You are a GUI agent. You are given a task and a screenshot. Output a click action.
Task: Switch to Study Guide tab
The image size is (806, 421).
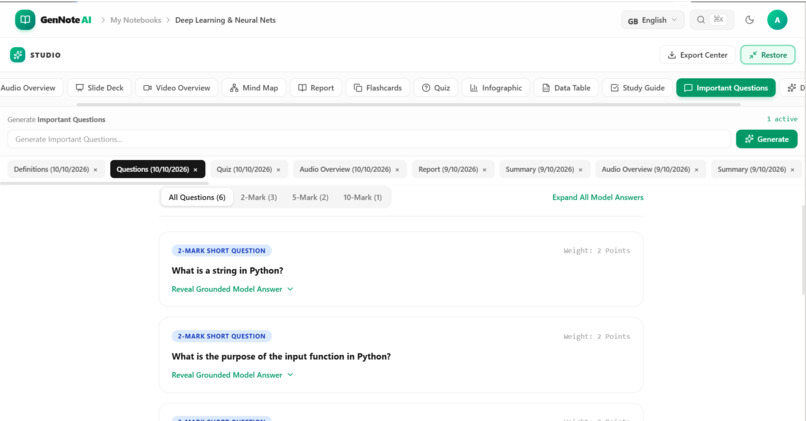tap(637, 88)
